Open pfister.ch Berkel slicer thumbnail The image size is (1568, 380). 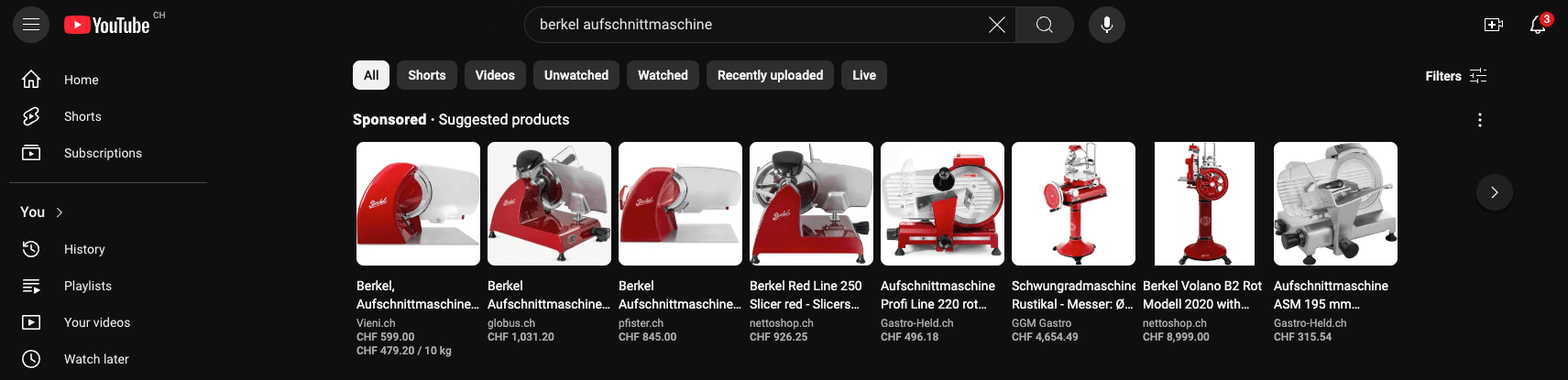tap(680, 203)
